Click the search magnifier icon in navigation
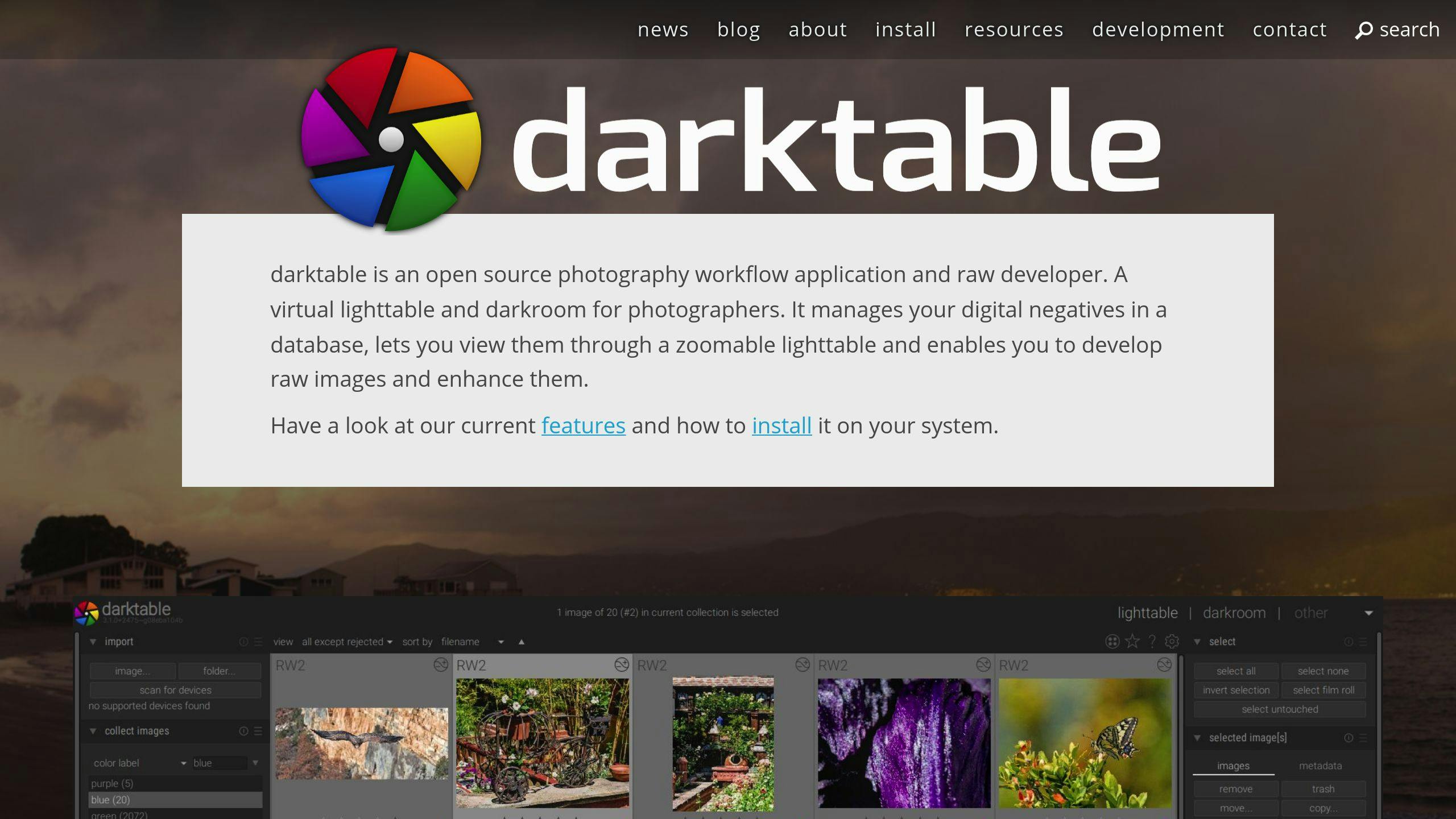 tap(1363, 30)
